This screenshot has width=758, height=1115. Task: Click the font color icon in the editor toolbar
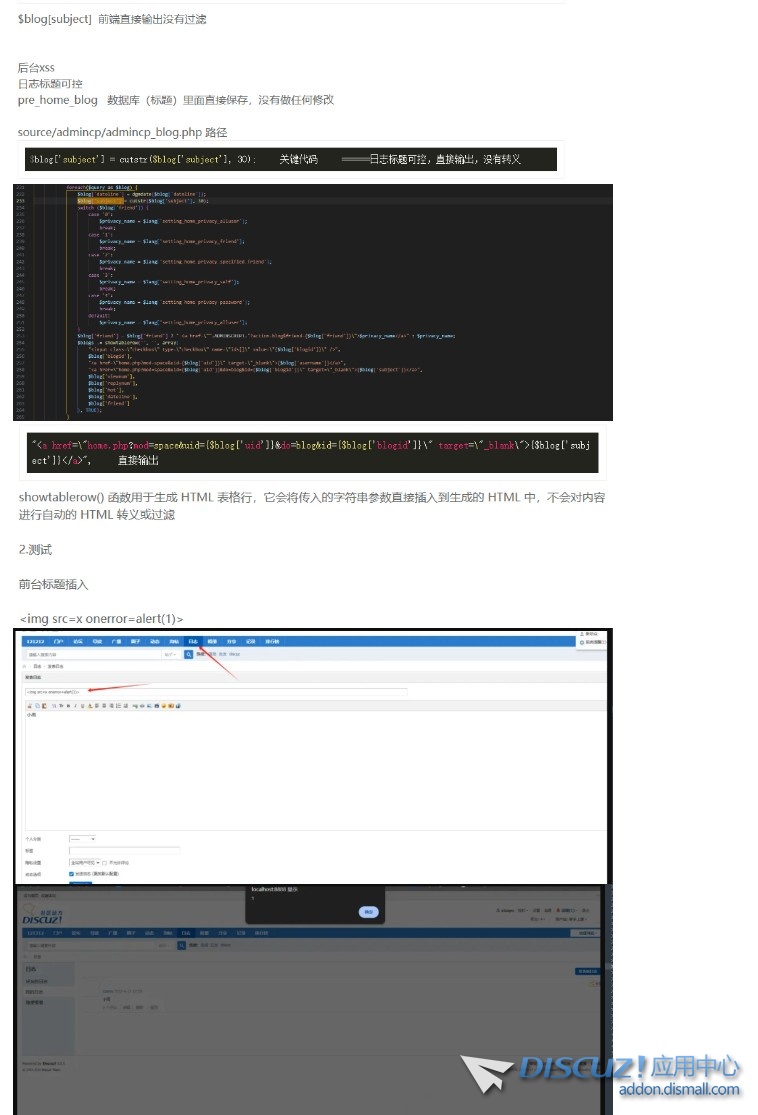click(x=90, y=705)
